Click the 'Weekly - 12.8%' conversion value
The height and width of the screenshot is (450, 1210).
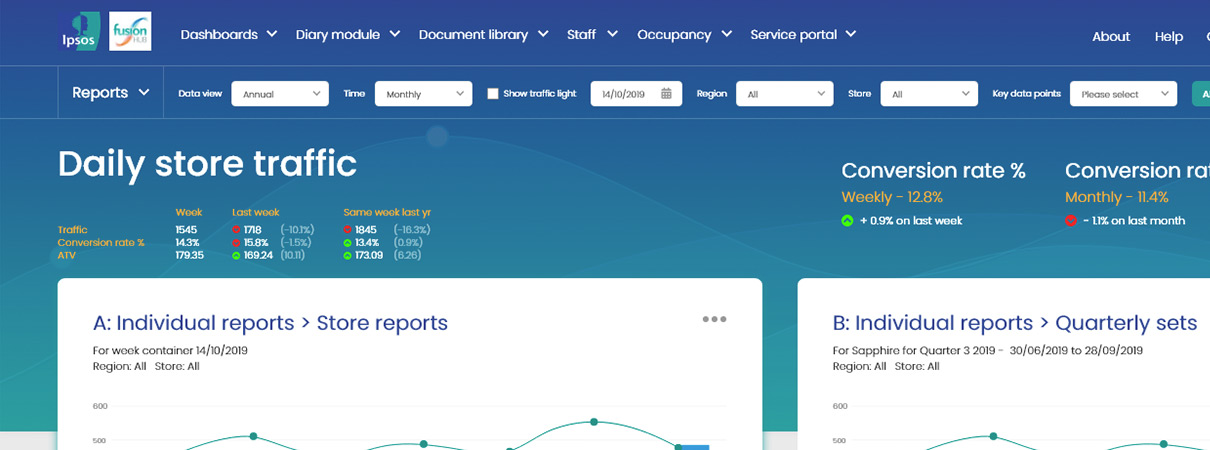click(892, 197)
